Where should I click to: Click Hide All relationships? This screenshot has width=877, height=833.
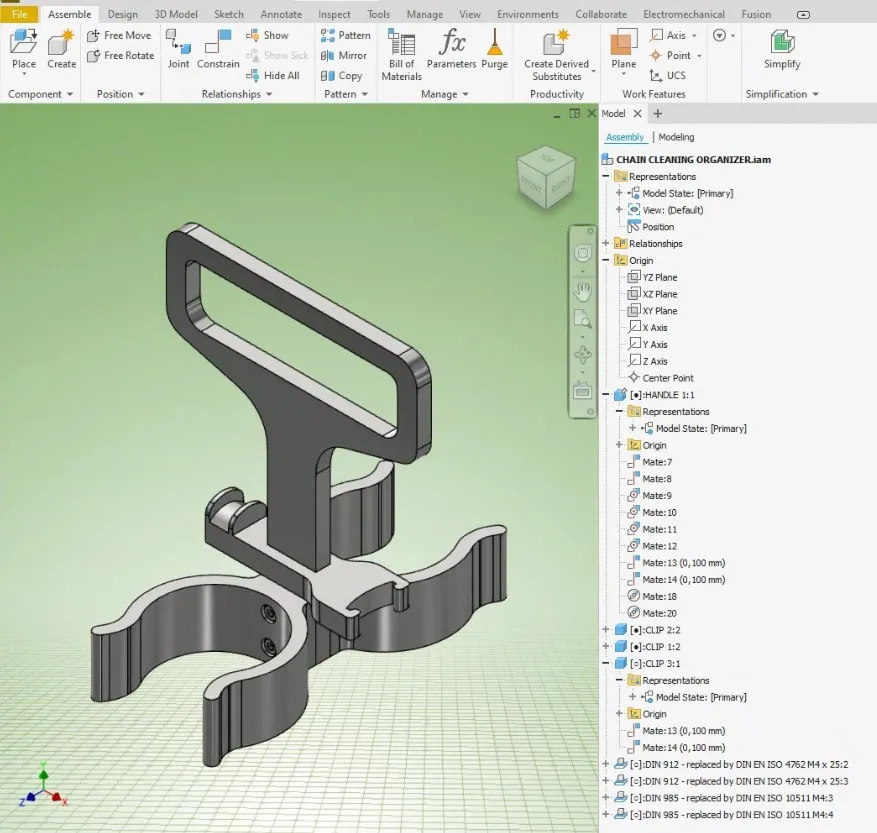[272, 76]
